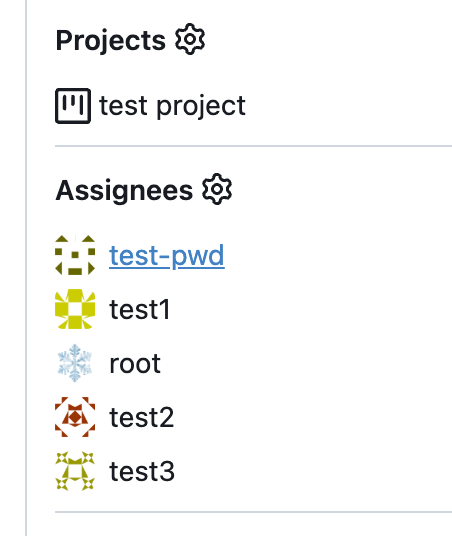The height and width of the screenshot is (536, 452).
Task: Click the project board icon
Action: coord(73,106)
